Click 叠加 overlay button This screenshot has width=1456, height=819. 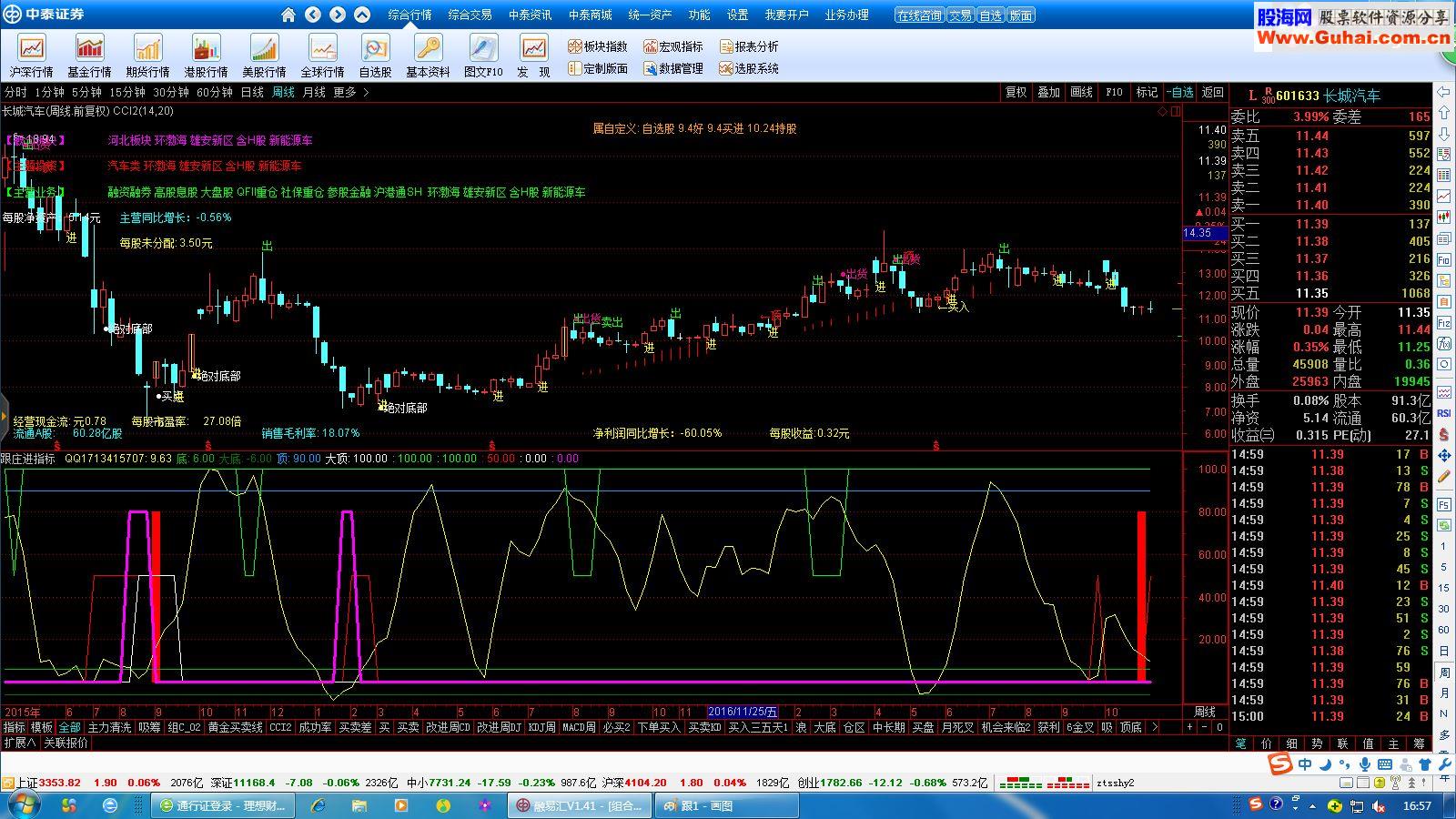(x=1048, y=93)
